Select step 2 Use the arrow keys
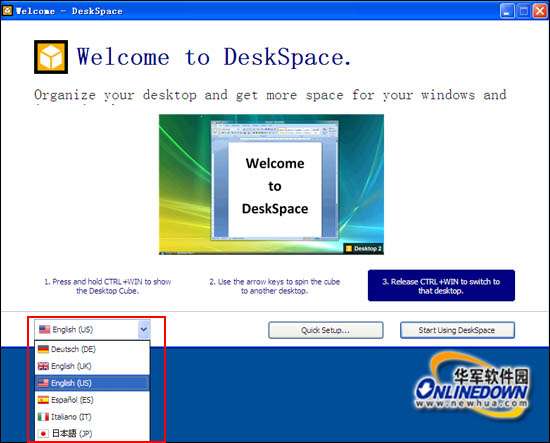The width and height of the screenshot is (550, 443). (x=275, y=286)
